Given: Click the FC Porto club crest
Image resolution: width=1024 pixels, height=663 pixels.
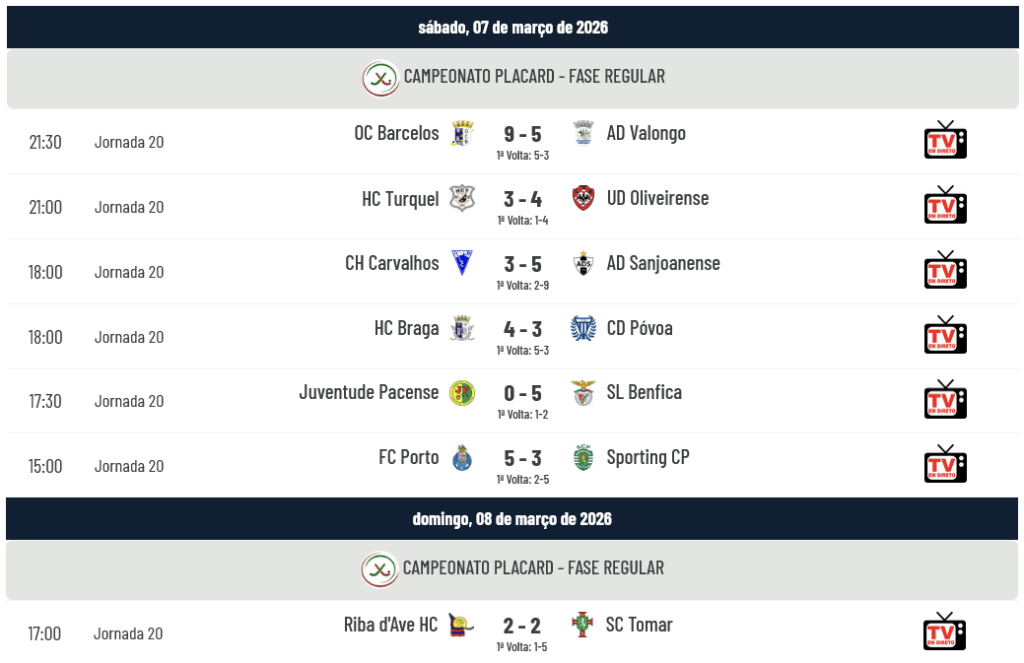Looking at the screenshot, I should coord(461,458).
